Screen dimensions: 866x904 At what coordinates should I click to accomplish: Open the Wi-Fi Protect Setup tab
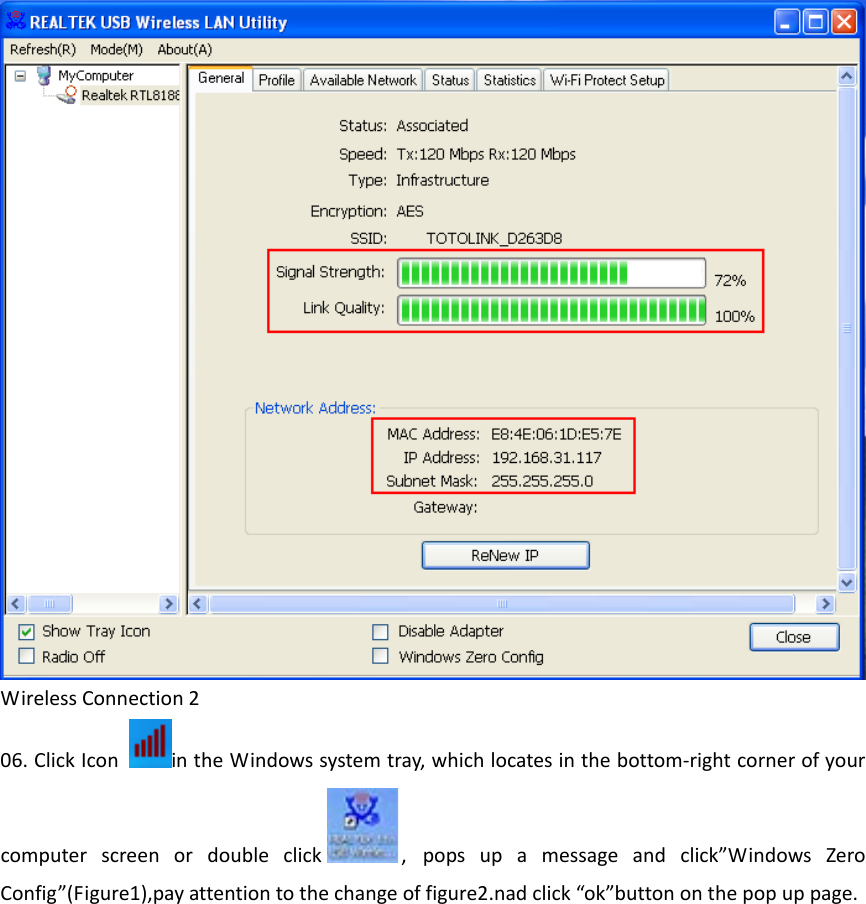pos(607,80)
